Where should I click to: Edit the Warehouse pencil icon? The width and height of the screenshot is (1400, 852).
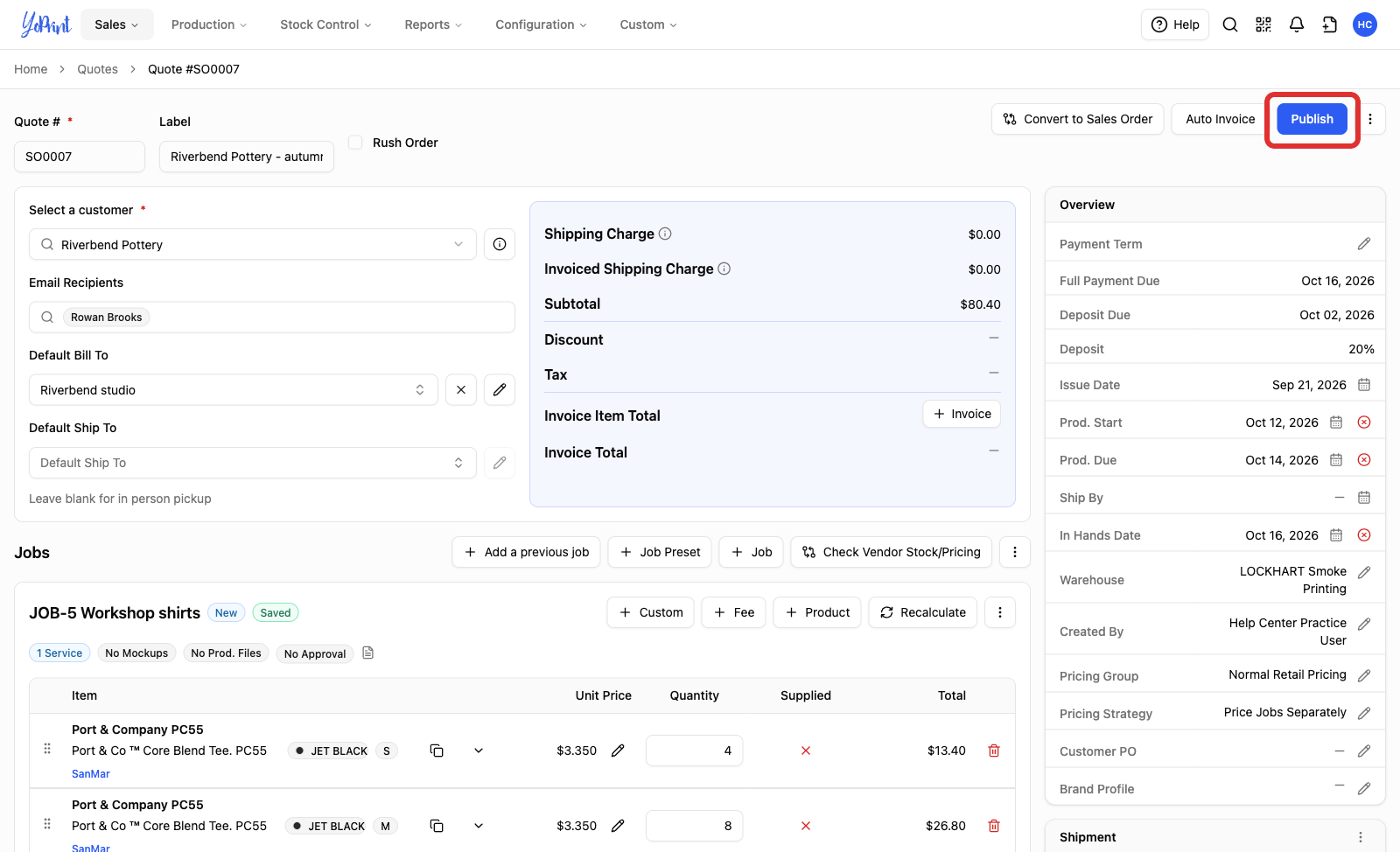pyautogui.click(x=1364, y=572)
